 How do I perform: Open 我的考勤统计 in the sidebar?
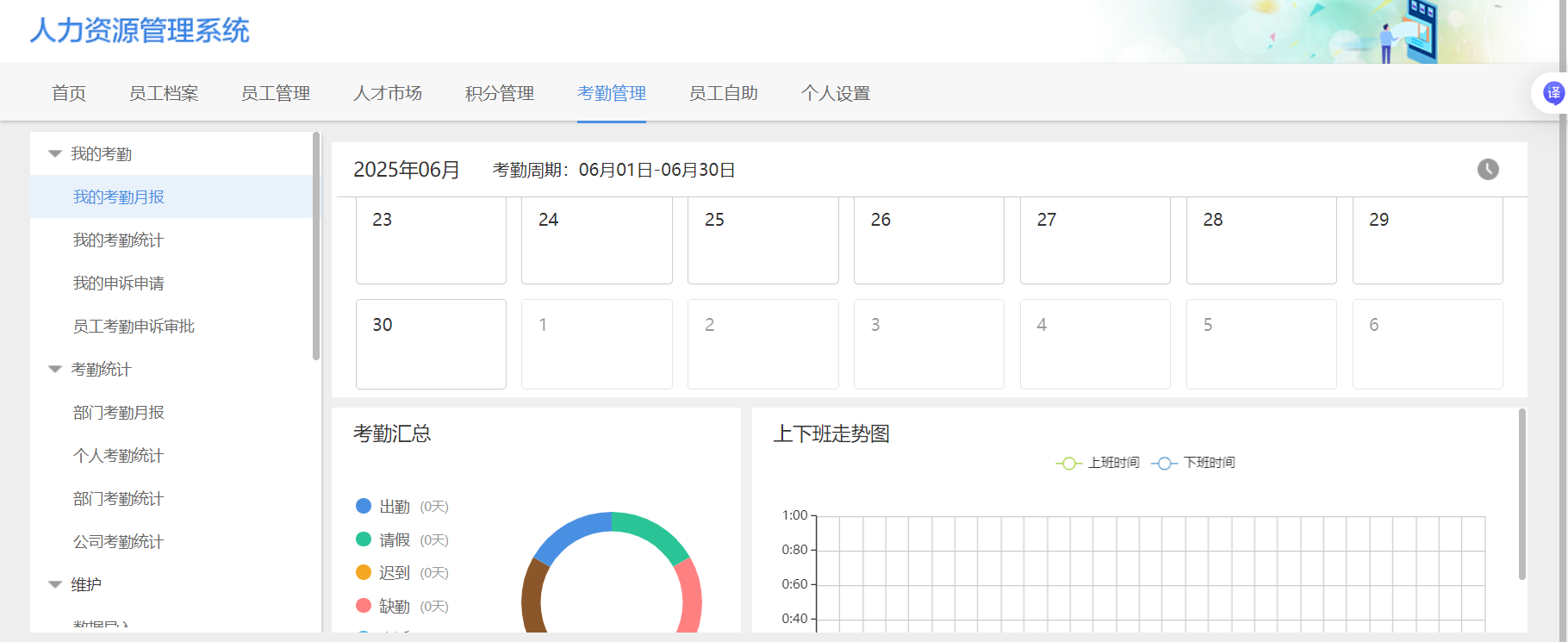[118, 240]
